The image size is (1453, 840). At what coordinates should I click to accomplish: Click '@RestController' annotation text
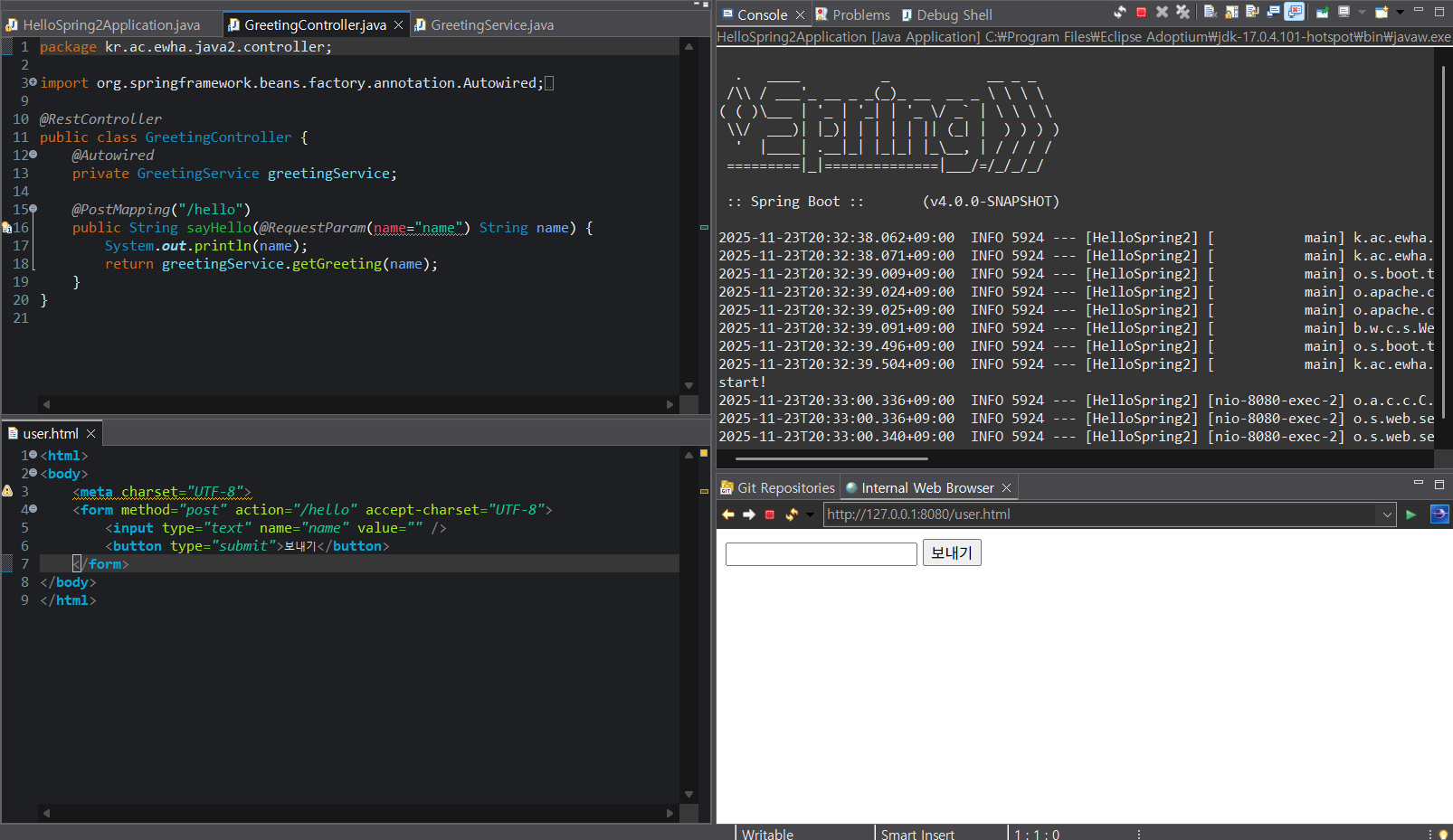click(100, 119)
